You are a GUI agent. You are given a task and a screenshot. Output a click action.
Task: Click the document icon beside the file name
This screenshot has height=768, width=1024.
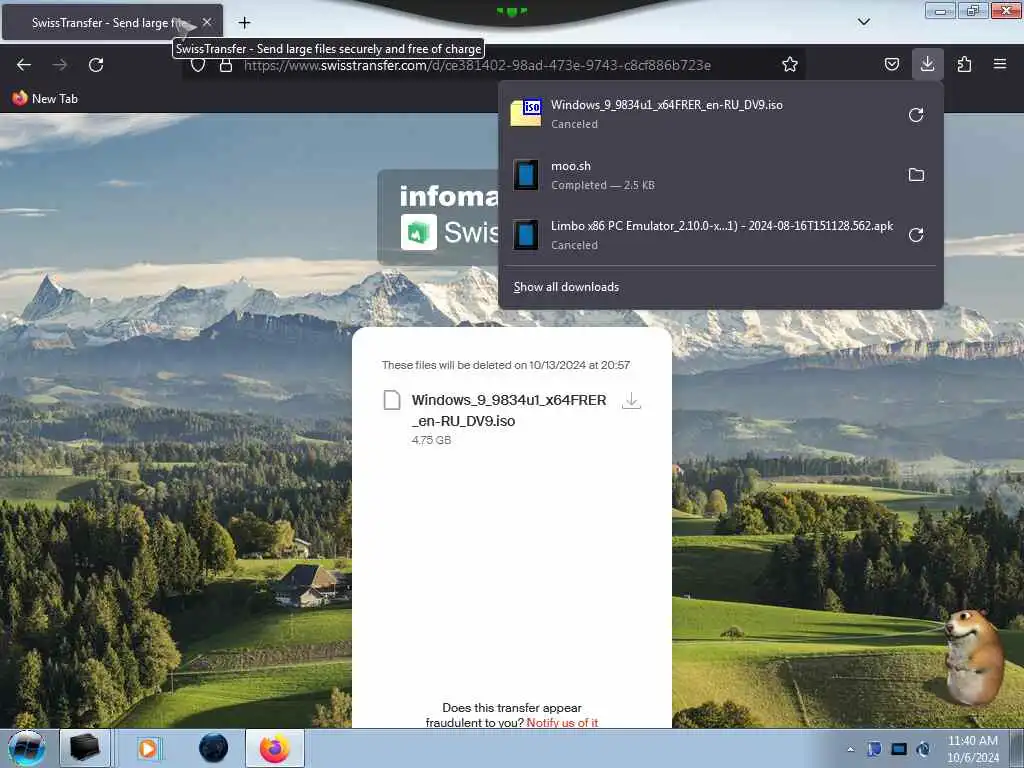(392, 400)
